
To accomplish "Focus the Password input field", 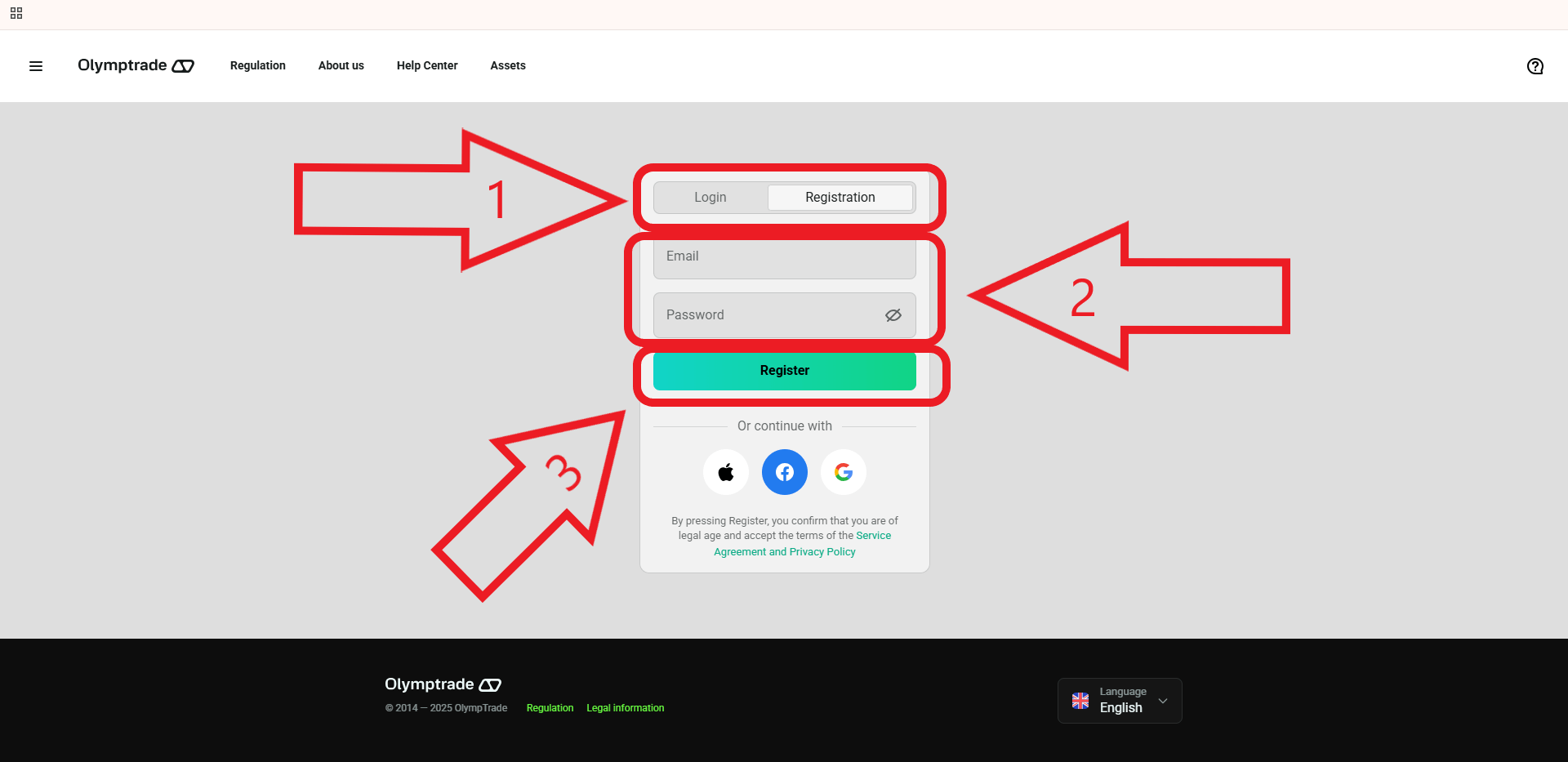I will [x=785, y=315].
